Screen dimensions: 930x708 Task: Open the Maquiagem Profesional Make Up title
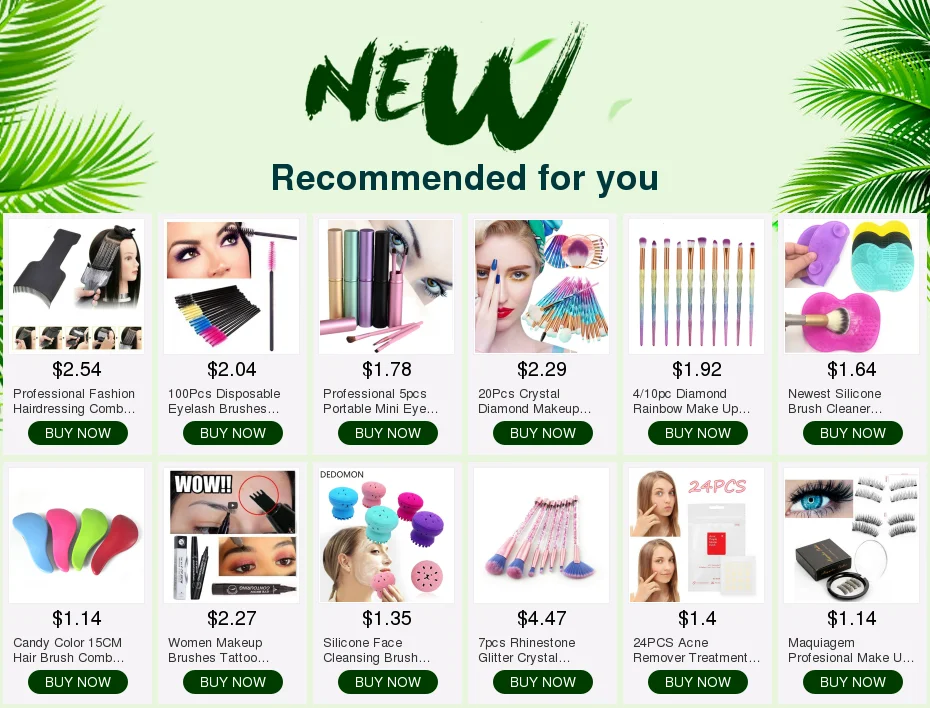coord(851,650)
